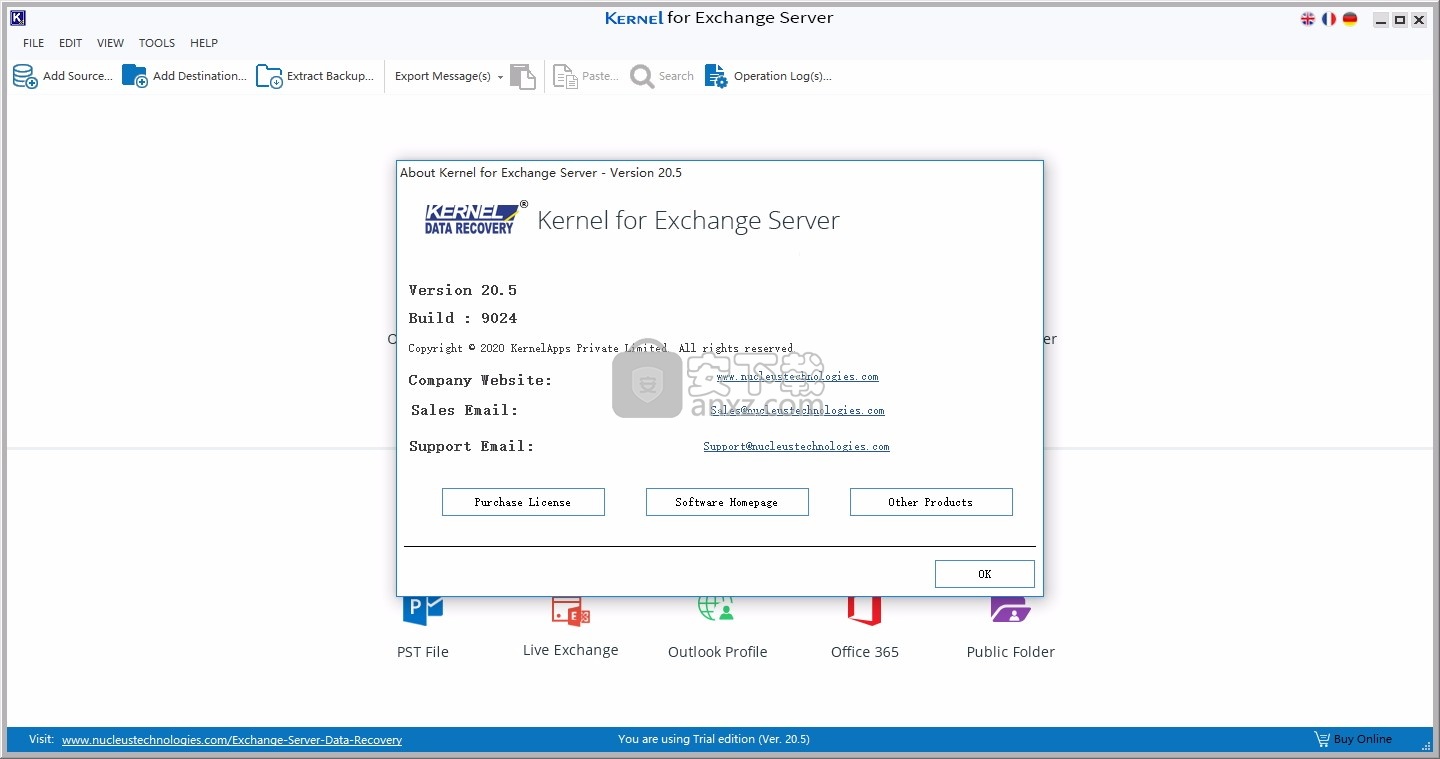Click the Sales@nucleustechnologies.com email link

(x=797, y=410)
